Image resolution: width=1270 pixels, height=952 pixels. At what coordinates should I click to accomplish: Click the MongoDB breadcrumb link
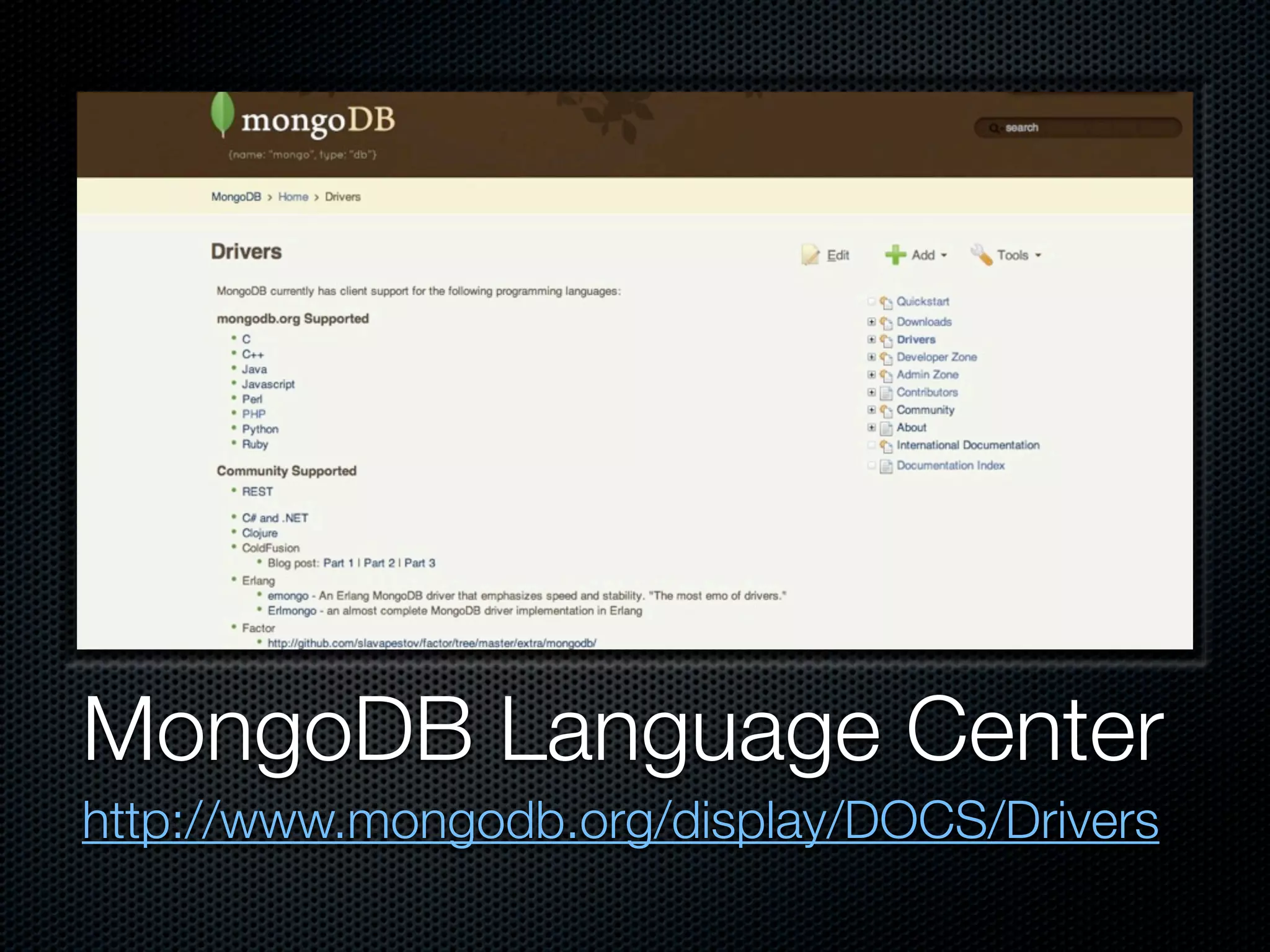pyautogui.click(x=236, y=196)
